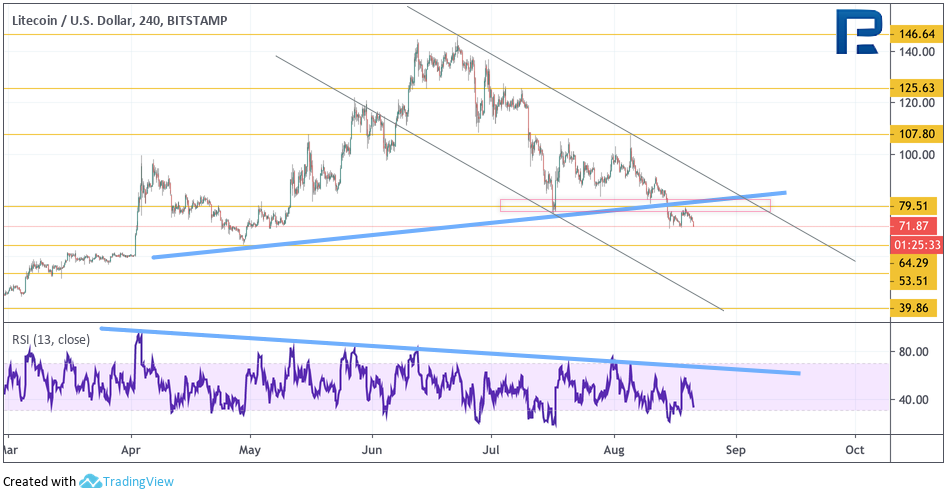Select the 53.51 support level label

click(x=914, y=281)
